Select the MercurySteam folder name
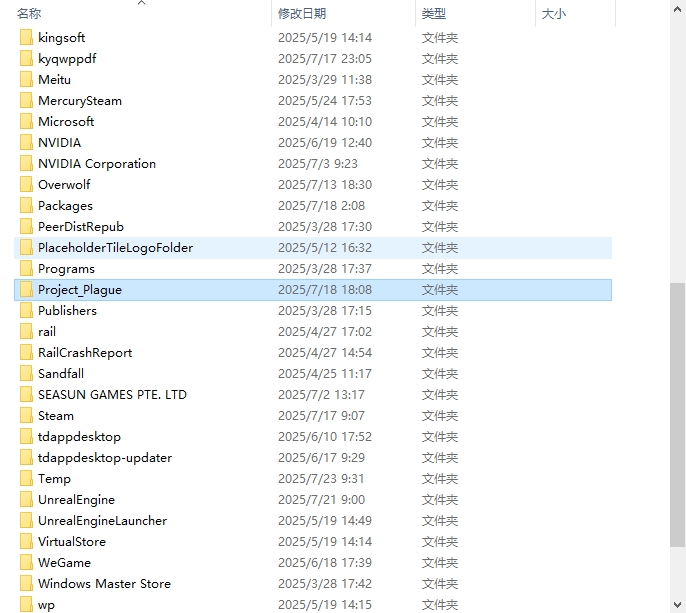 point(80,101)
